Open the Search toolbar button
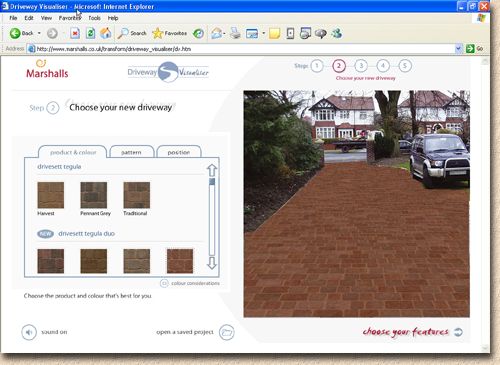Image resolution: width=500 pixels, height=365 pixels. (132, 33)
